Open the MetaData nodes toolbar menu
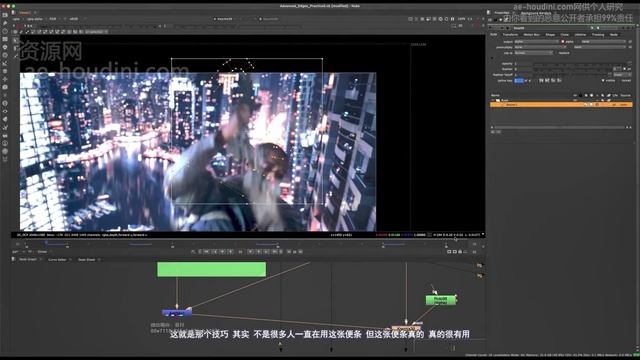The image size is (640, 360). [5, 119]
